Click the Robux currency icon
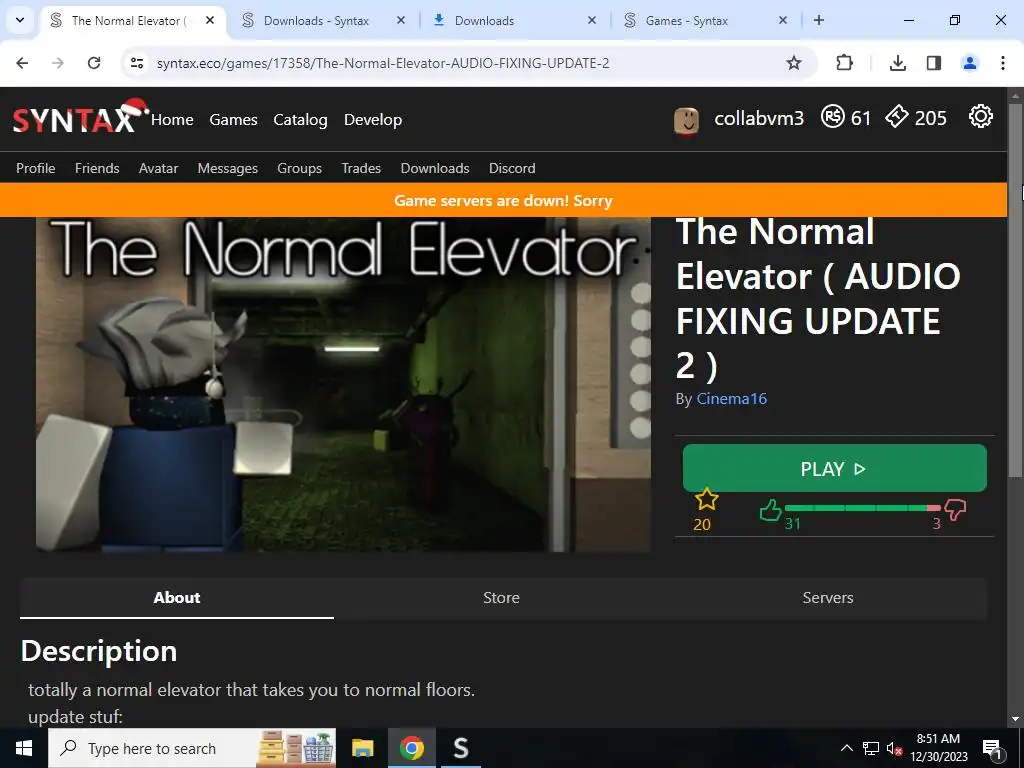Image resolution: width=1024 pixels, height=768 pixels. pyautogui.click(x=833, y=117)
